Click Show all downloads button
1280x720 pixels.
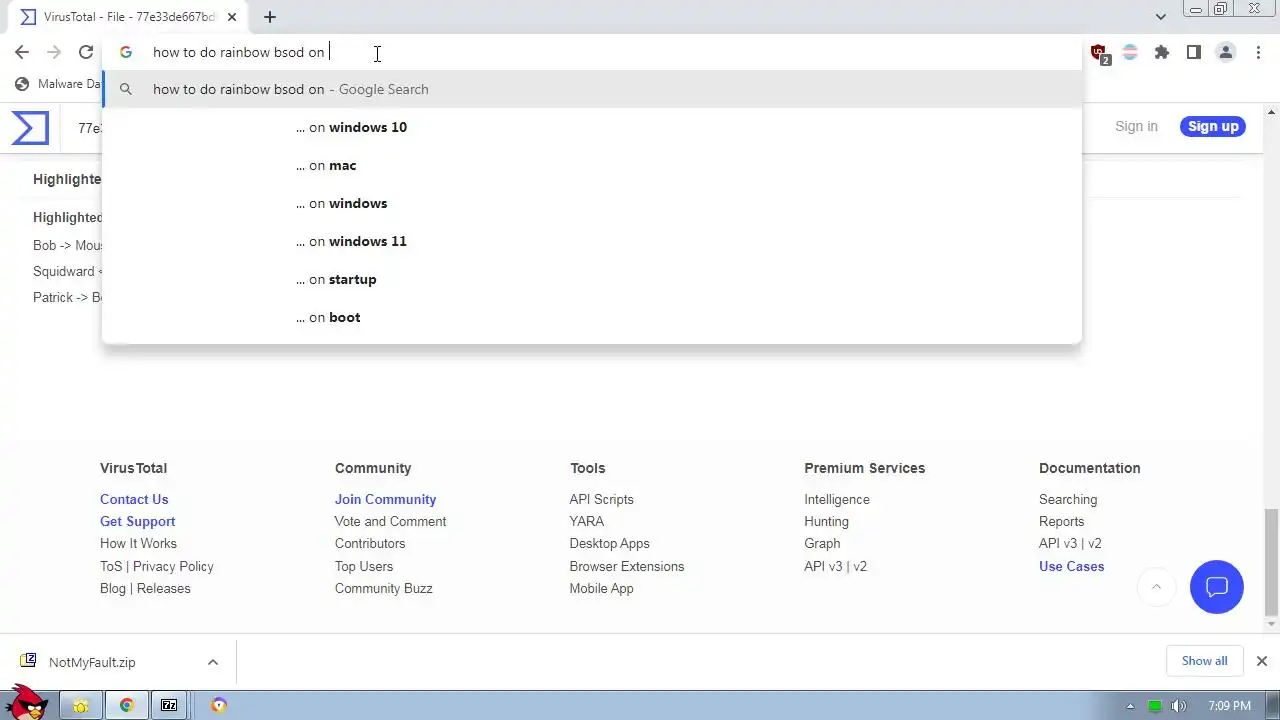click(1204, 661)
